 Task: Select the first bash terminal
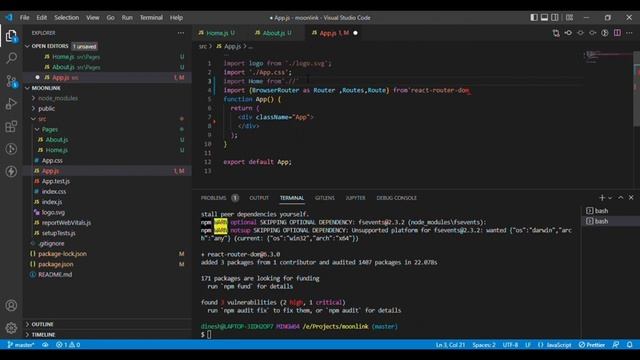click(610, 211)
